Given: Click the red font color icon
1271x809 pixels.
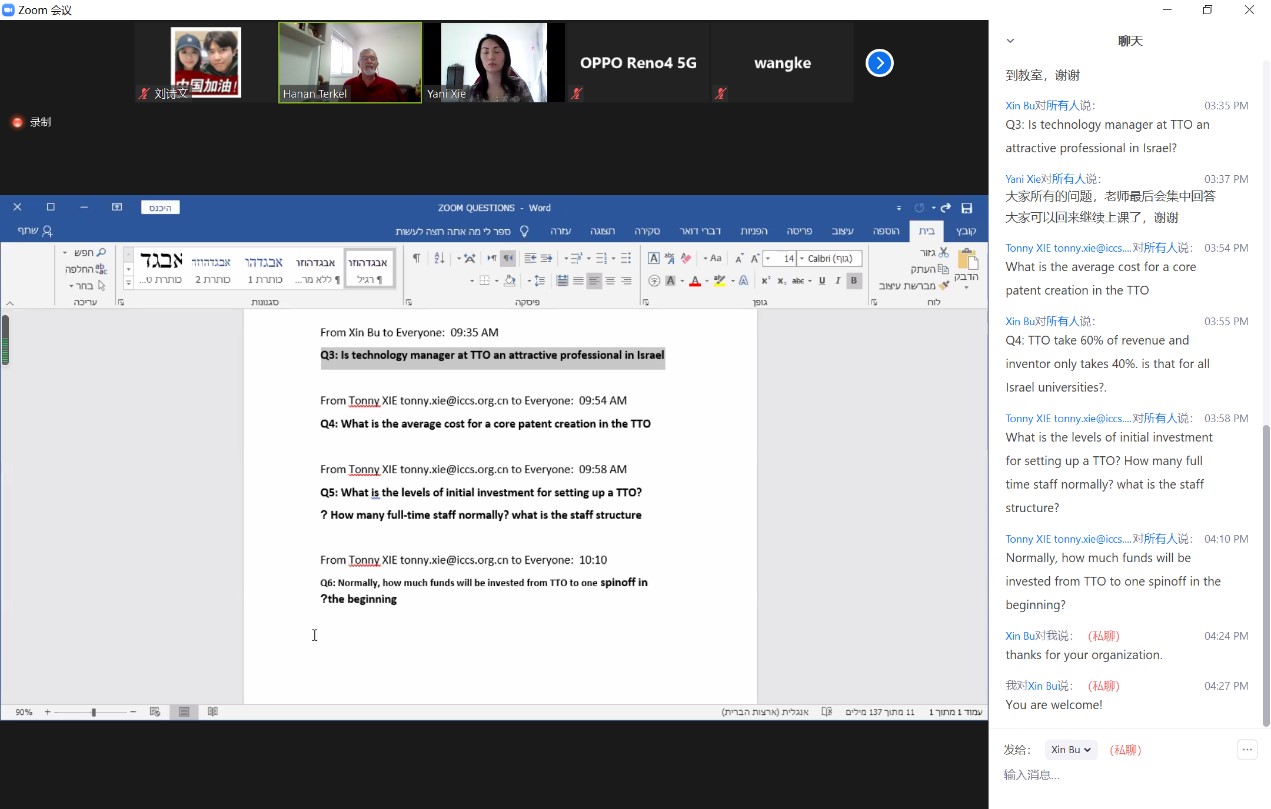Looking at the screenshot, I should pos(695,281).
